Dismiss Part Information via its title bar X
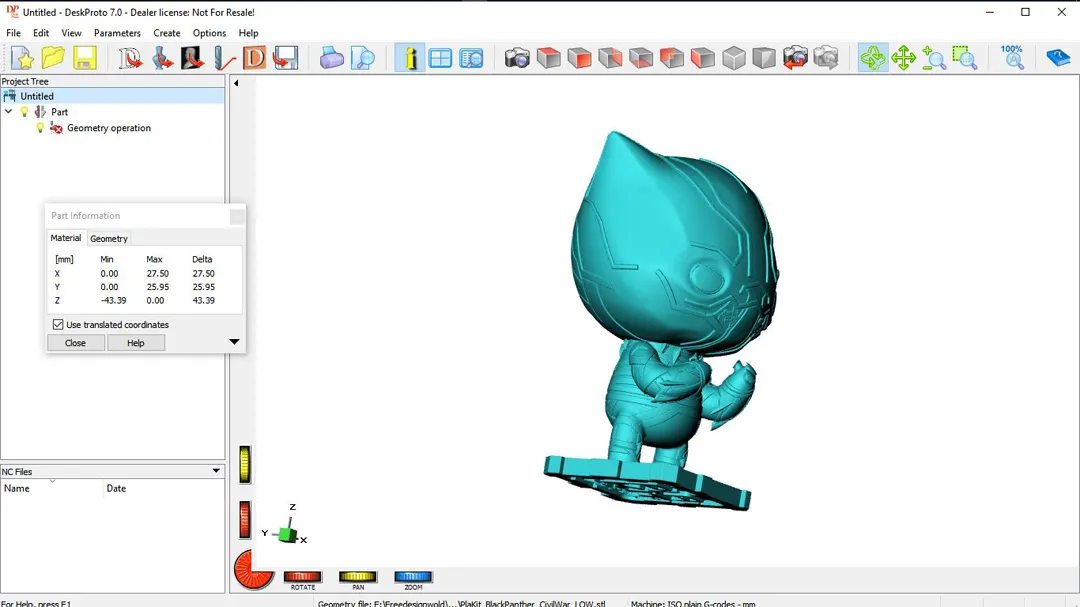Viewport: 1080px width, 607px height. (x=237, y=216)
